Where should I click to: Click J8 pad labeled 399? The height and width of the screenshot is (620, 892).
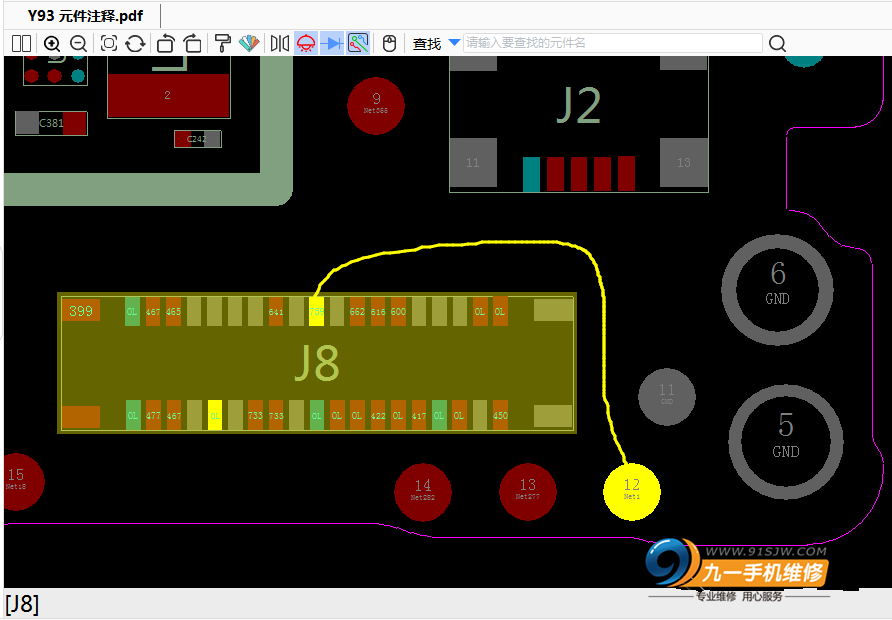[x=81, y=311]
